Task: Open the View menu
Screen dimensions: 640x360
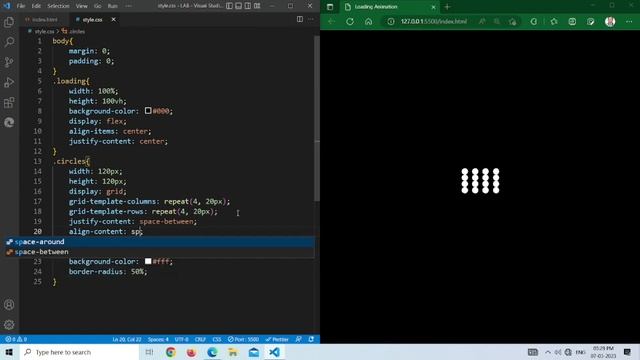Action: [82, 6]
